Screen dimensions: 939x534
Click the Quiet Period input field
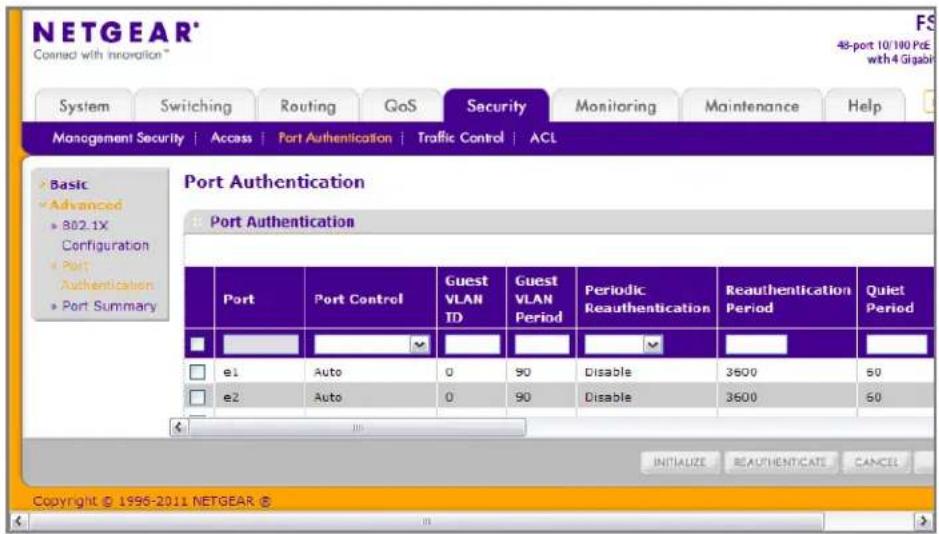(x=896, y=344)
